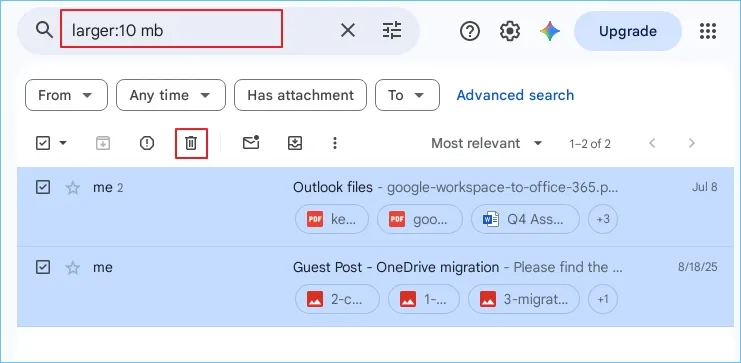Click the Upgrade button

628,31
